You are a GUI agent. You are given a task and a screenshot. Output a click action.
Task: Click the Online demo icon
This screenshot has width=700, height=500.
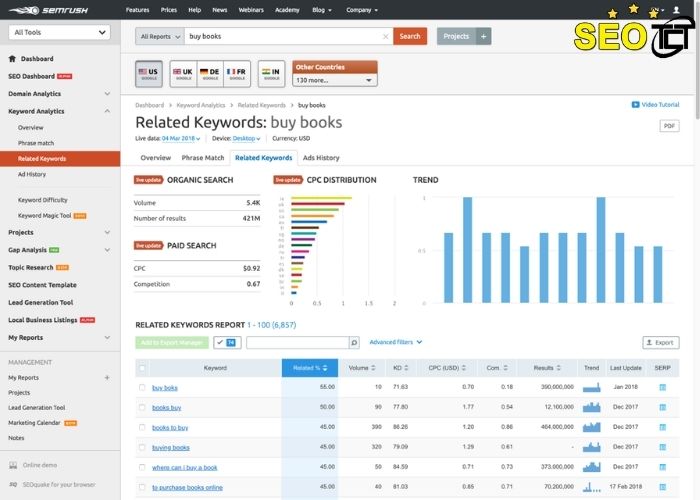coord(13,465)
